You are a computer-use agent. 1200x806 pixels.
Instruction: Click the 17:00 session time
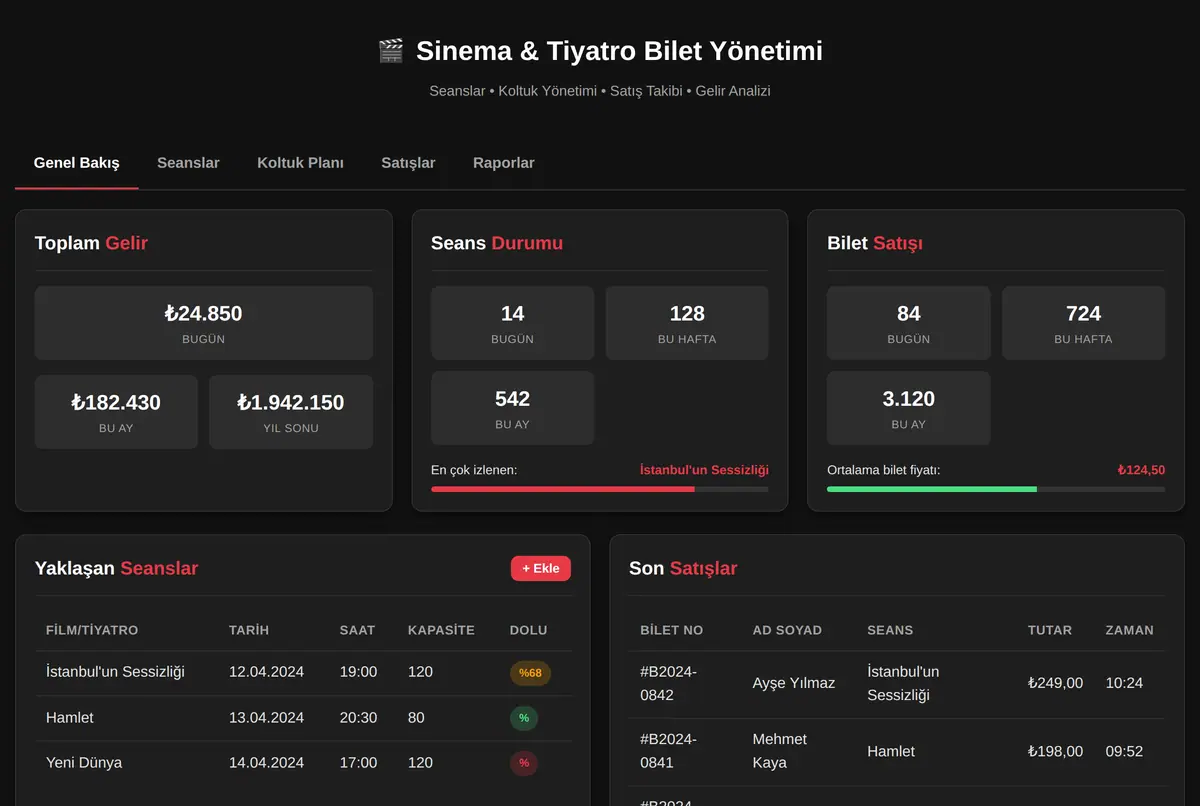(x=358, y=763)
